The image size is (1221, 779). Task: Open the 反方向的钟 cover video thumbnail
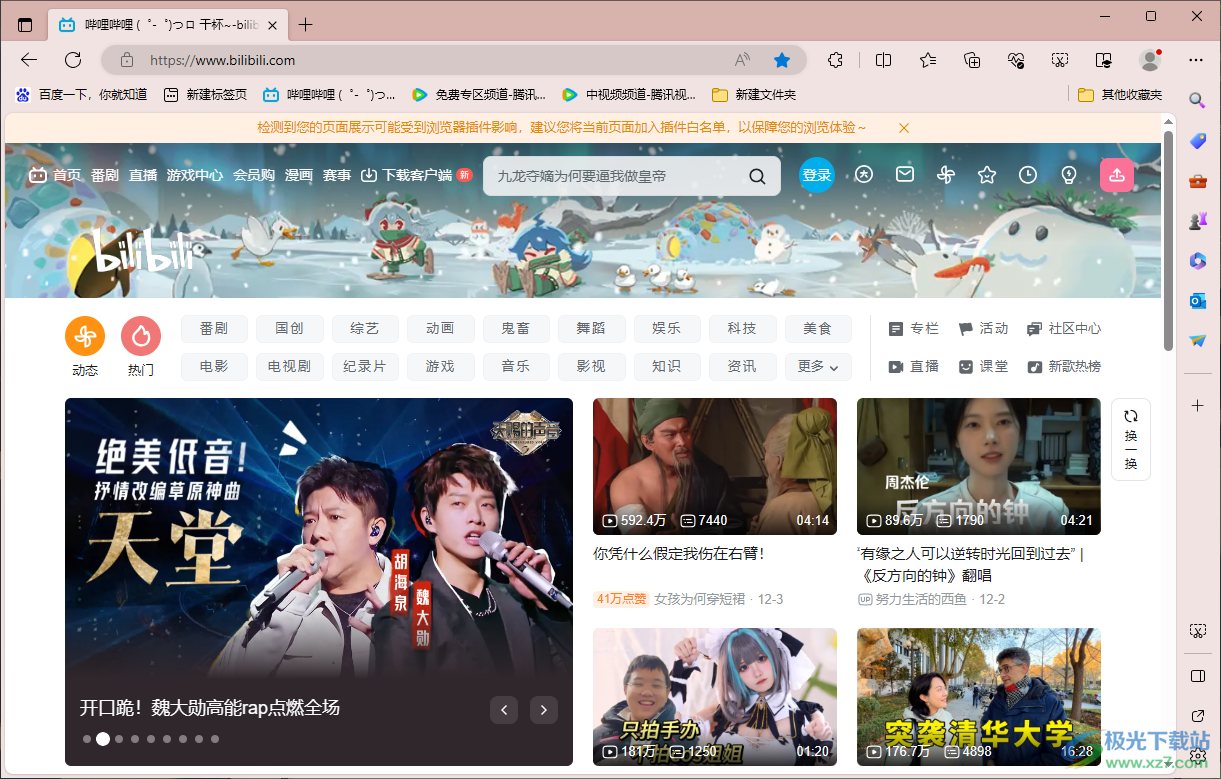tap(979, 467)
